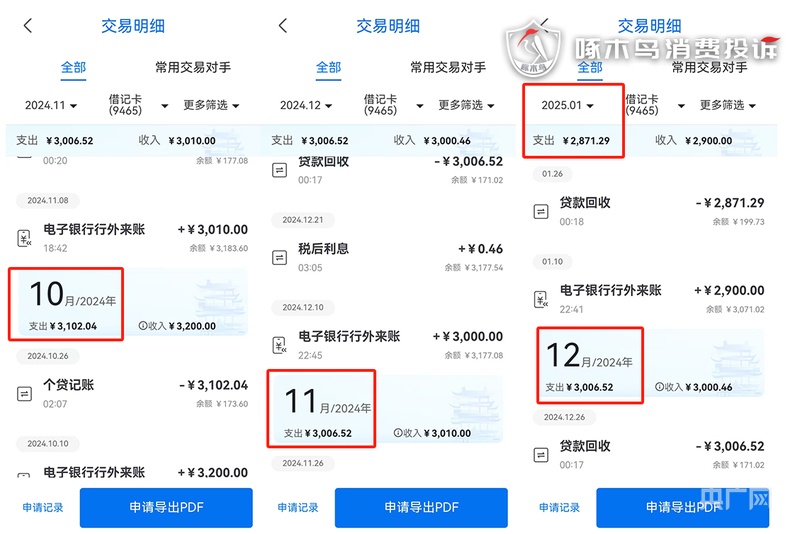Open the 2024.11 month dropdown
Viewport: 800px width, 534px height.
tap(52, 105)
